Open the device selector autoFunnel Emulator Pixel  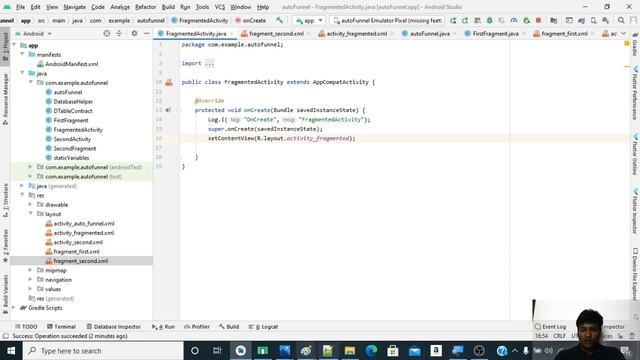coord(387,20)
